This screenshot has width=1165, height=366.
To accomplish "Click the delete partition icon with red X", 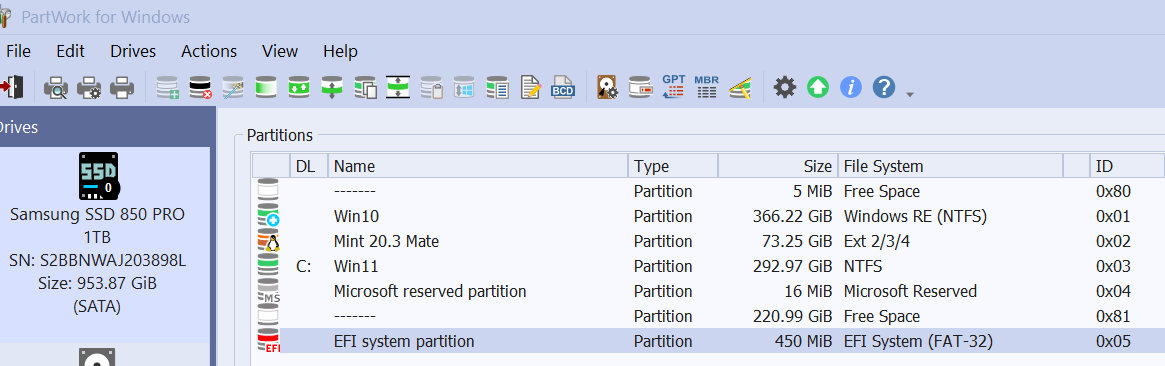I will (201, 88).
